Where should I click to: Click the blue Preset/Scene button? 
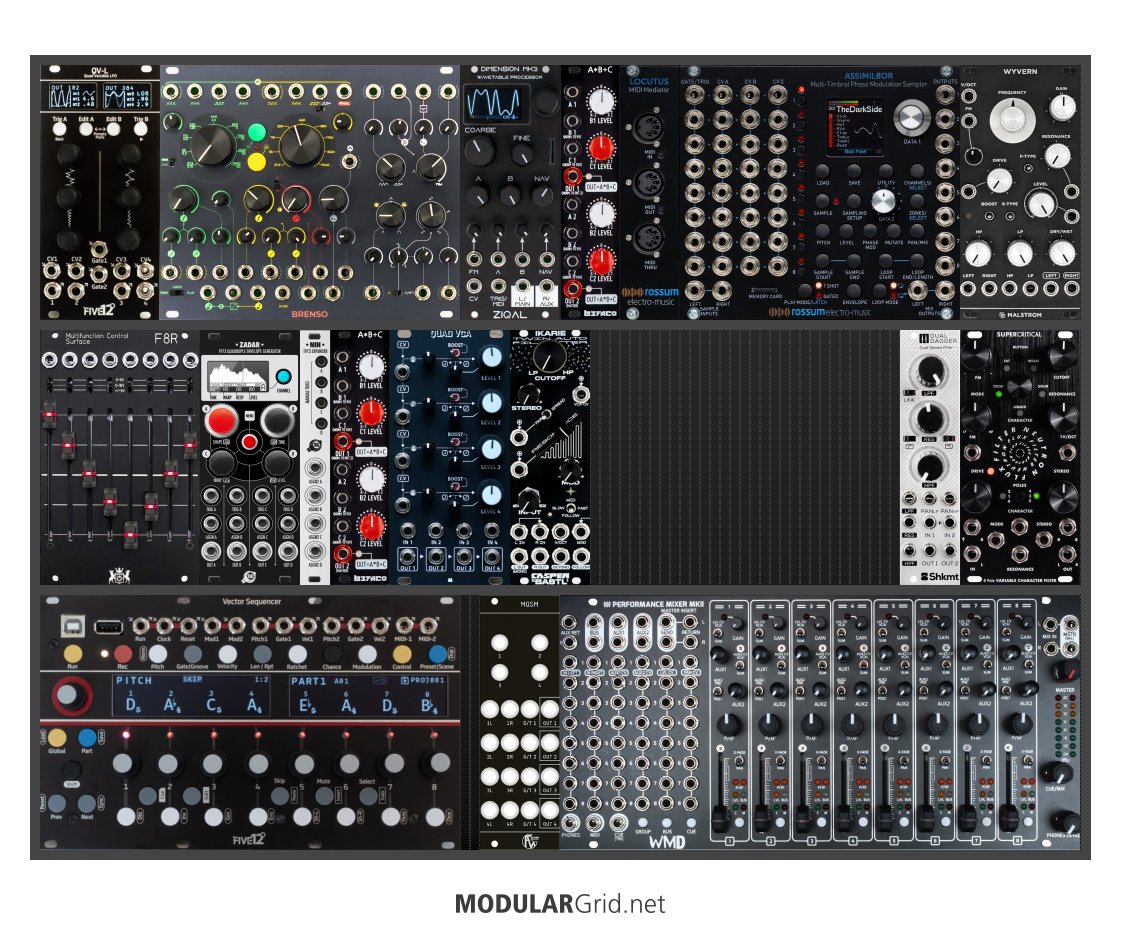(x=437, y=653)
